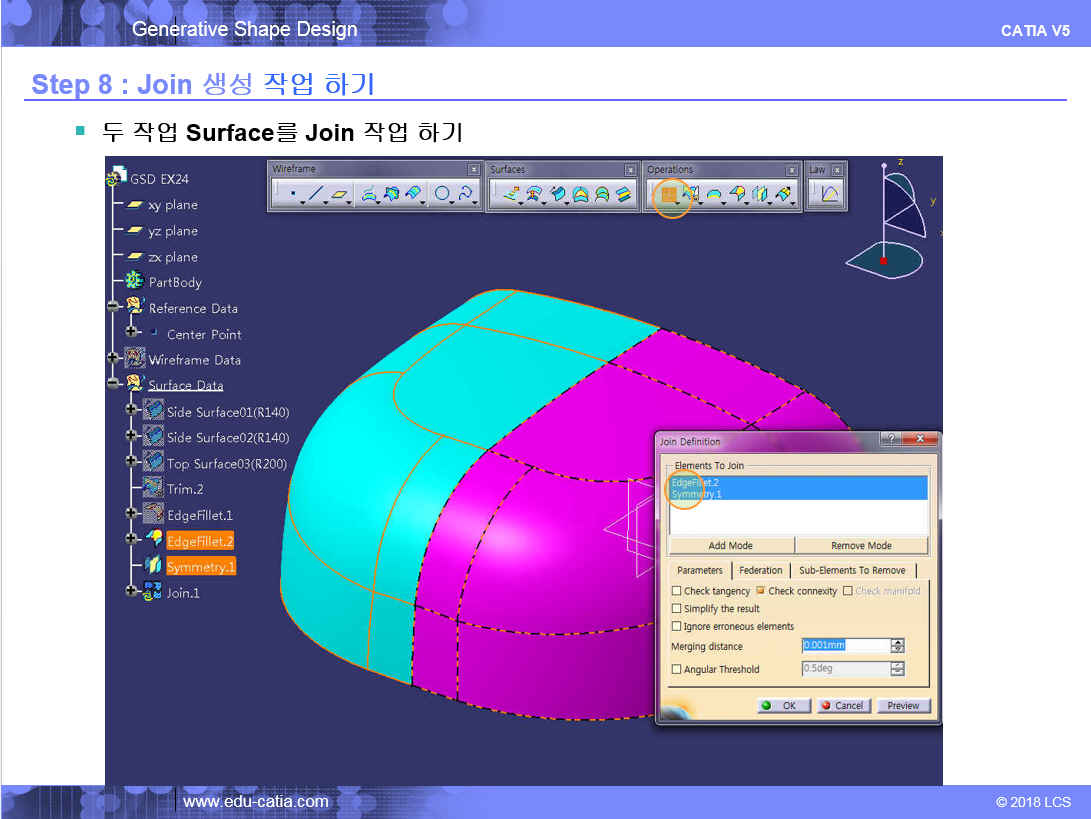Click the Preview button
The image size is (1091, 819).
(903, 705)
